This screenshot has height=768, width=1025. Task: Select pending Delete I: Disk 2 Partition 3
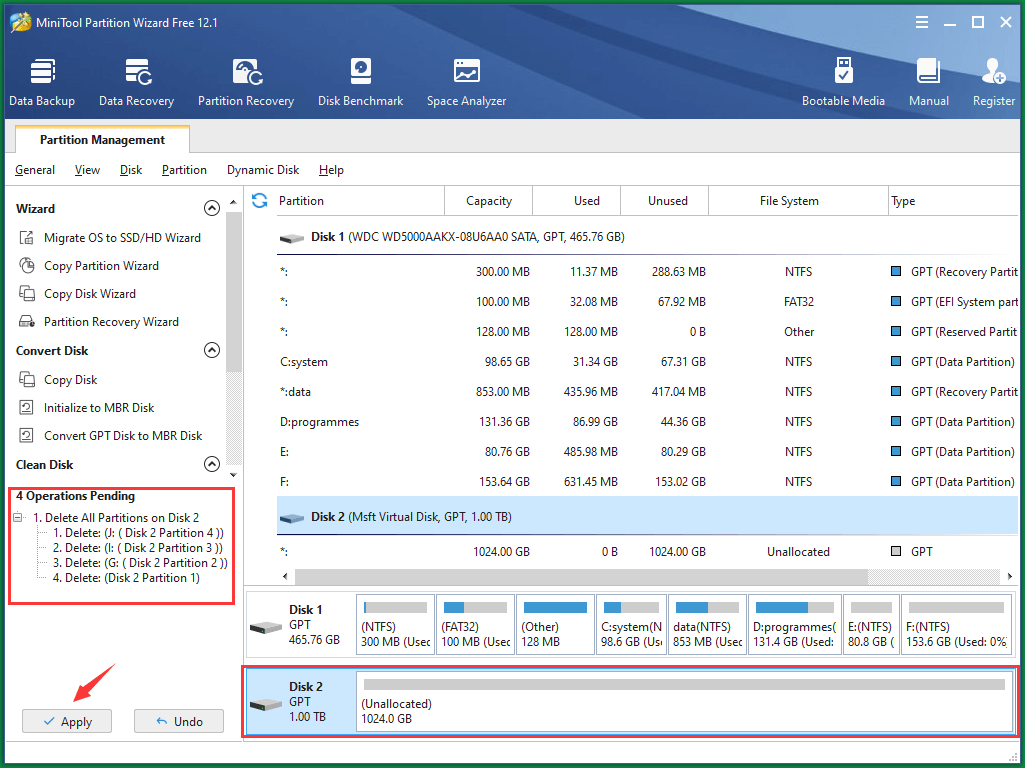point(138,548)
